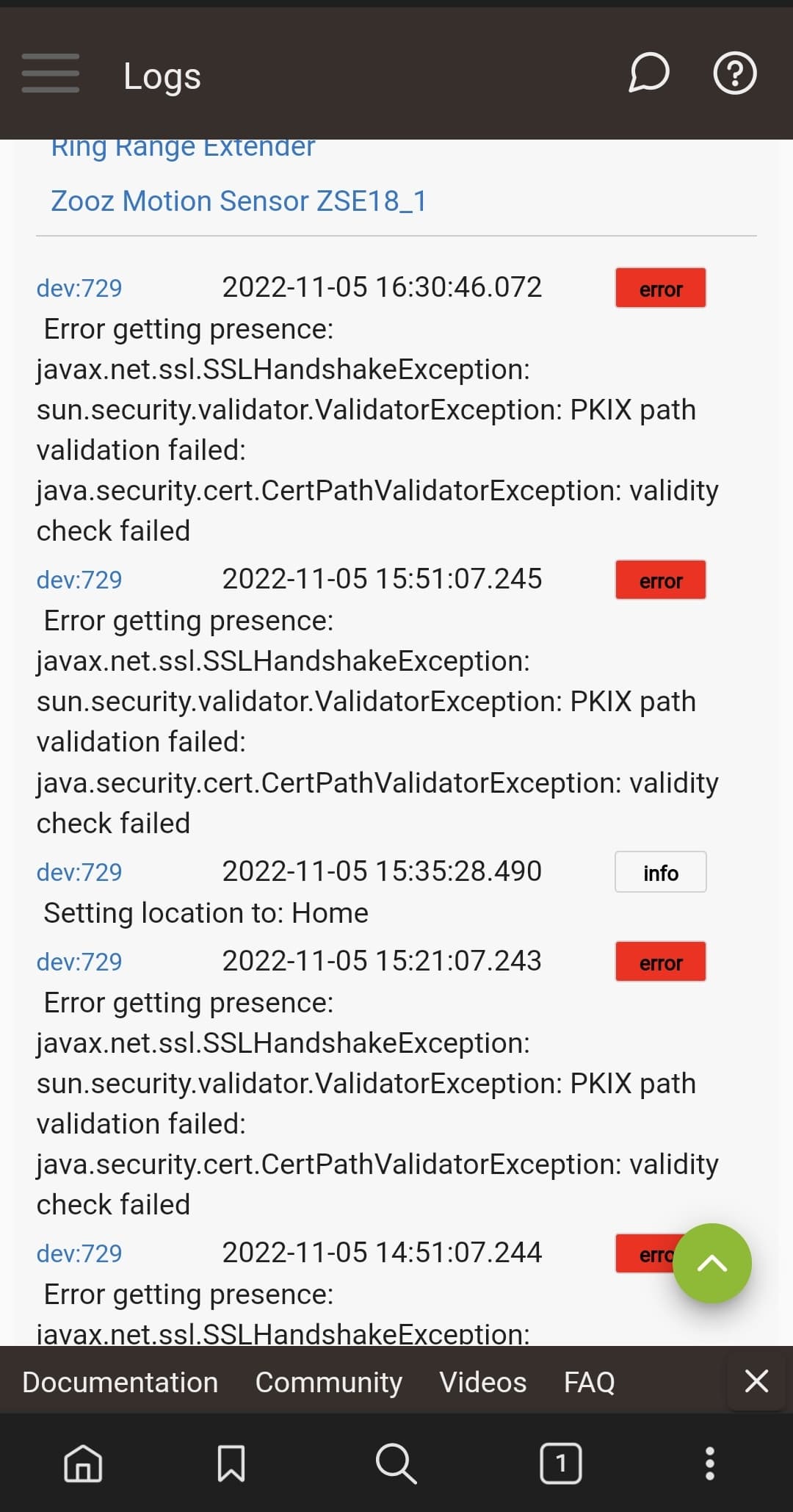This screenshot has width=793, height=1512.
Task: Open browser bookmarks icon
Action: tap(231, 1463)
